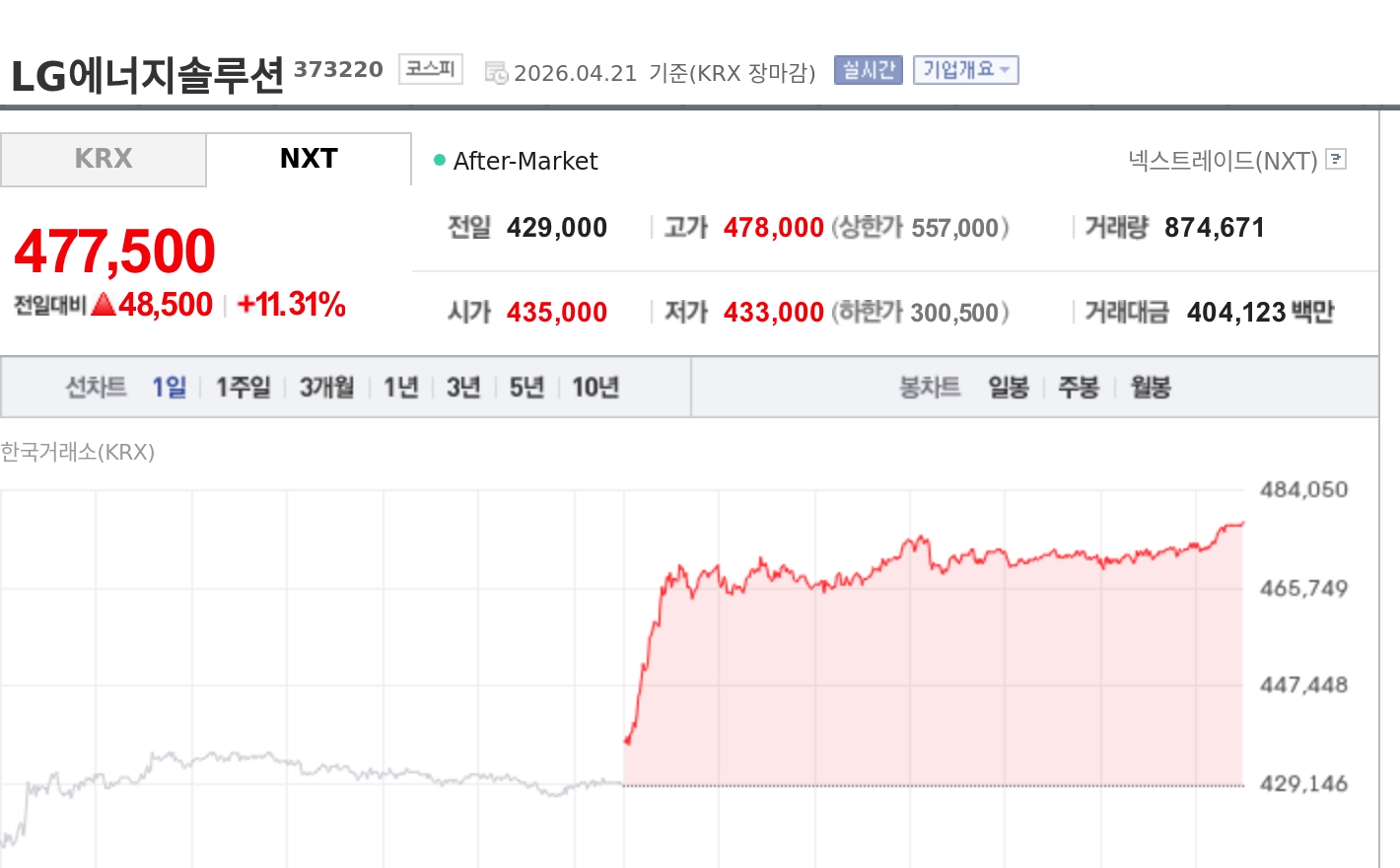The width and height of the screenshot is (1400, 868).
Task: Open the 일봉 daily candlestick chart
Action: coord(1009,388)
